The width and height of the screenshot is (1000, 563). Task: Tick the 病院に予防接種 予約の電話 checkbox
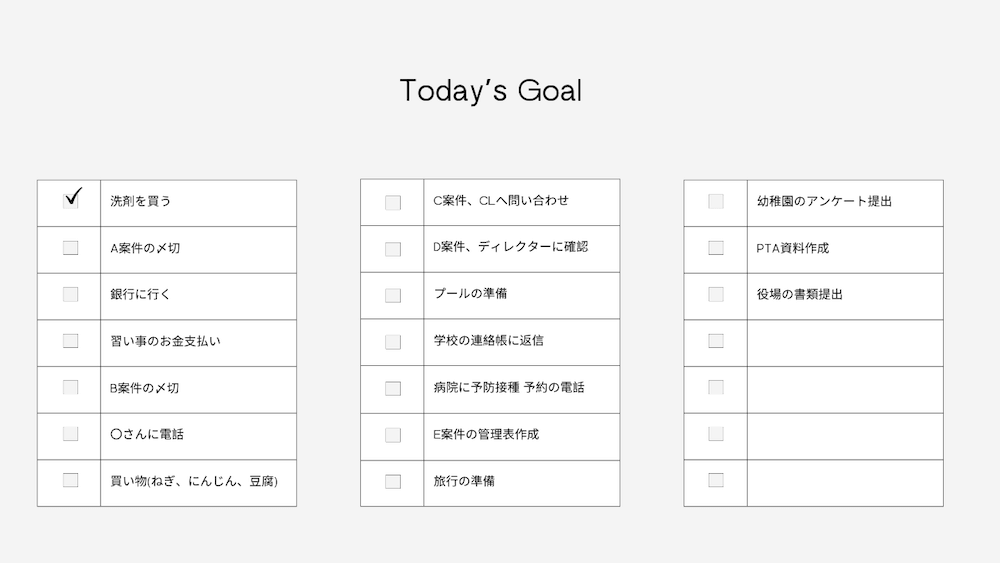click(x=393, y=388)
